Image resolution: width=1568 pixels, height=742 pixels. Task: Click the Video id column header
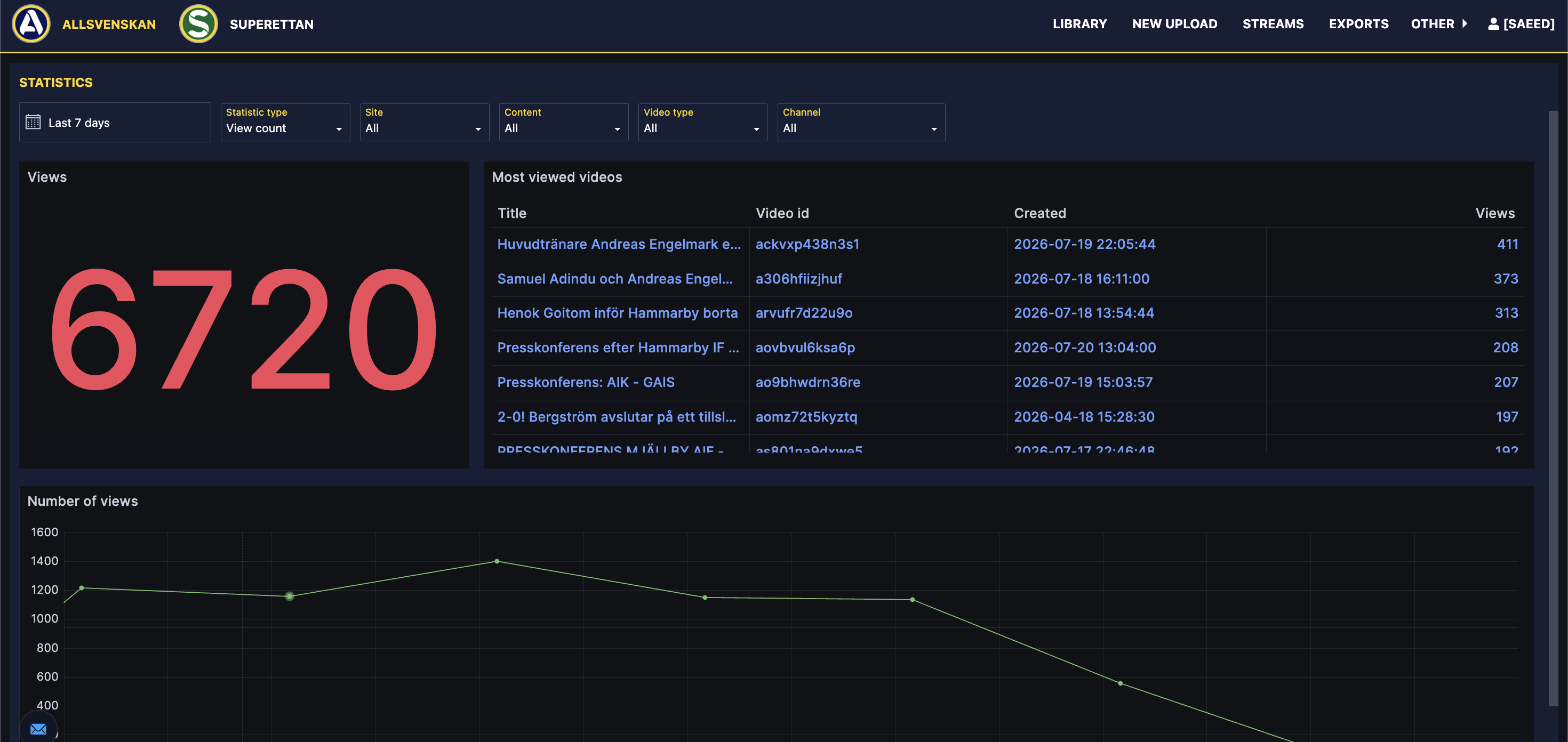click(x=782, y=213)
